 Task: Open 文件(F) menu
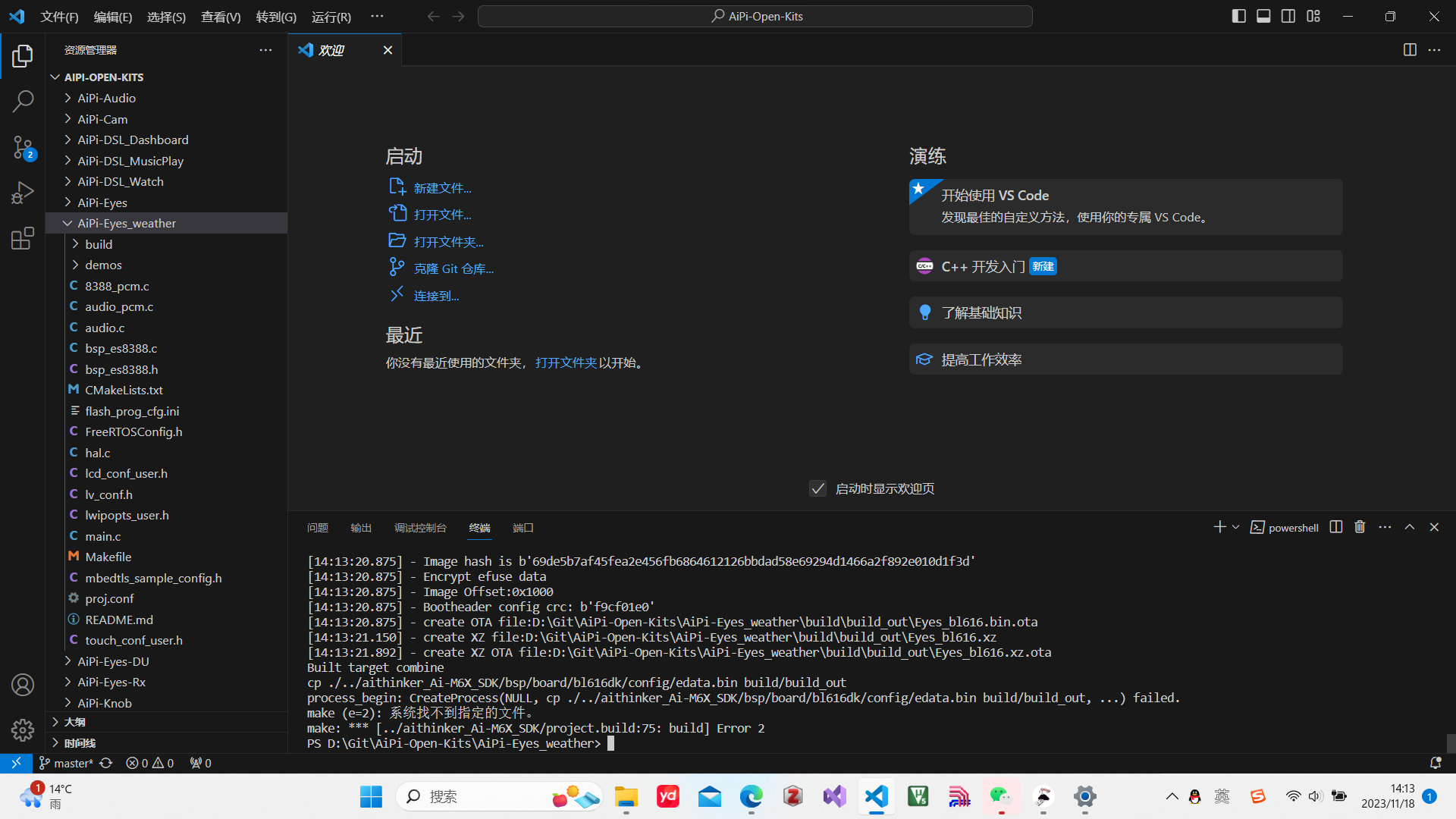coord(59,17)
